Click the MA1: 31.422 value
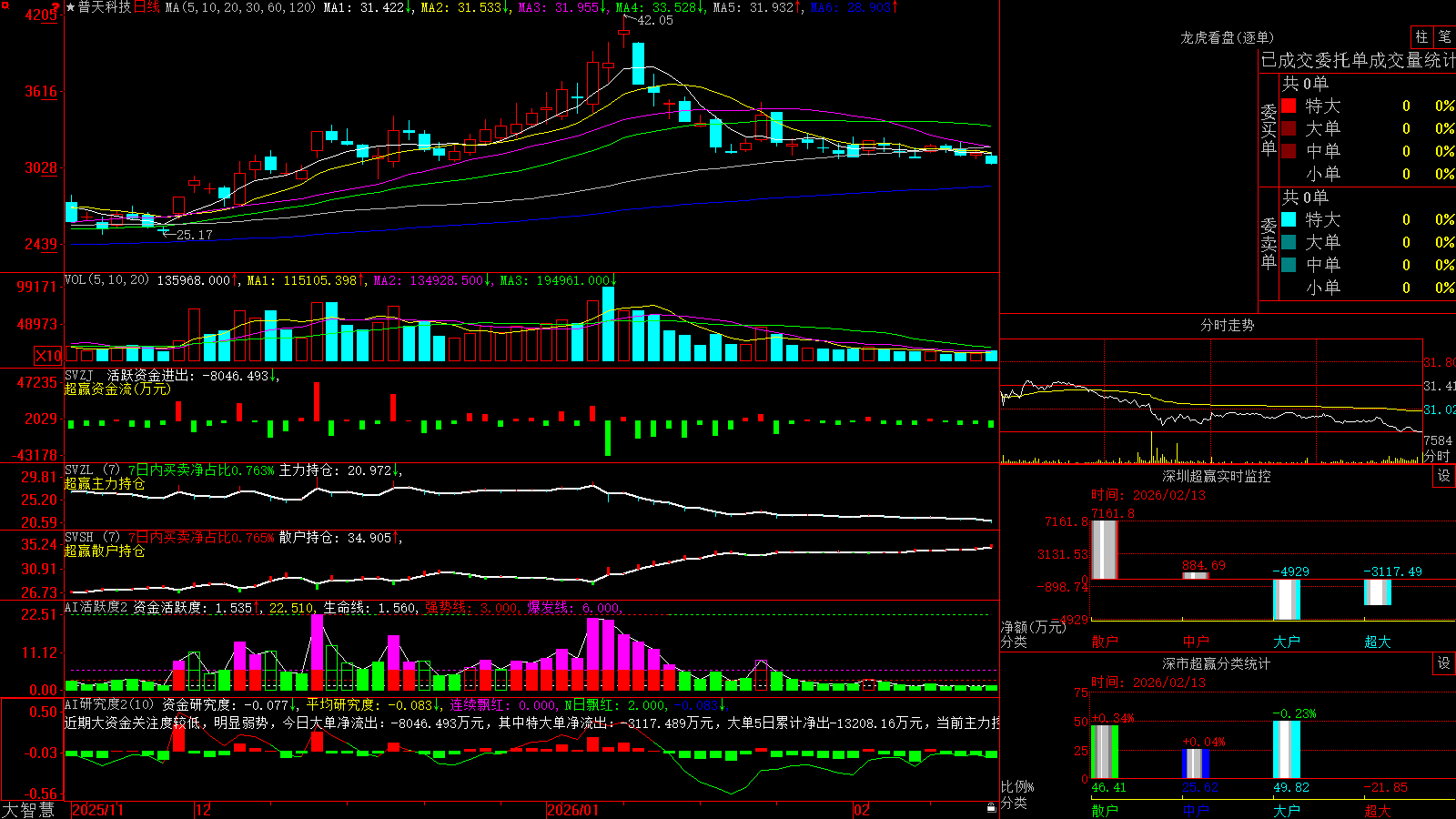 tap(368, 7)
